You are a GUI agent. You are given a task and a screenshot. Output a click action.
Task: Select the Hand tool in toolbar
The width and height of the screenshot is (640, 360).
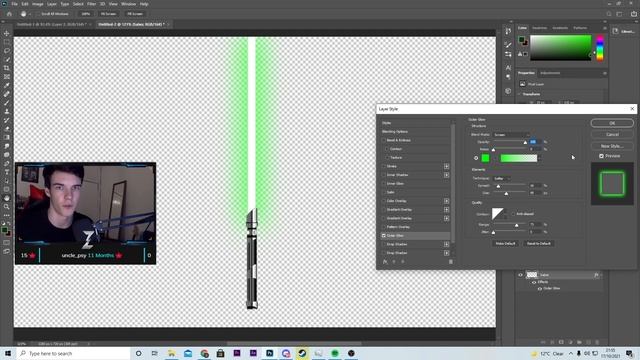[7, 198]
